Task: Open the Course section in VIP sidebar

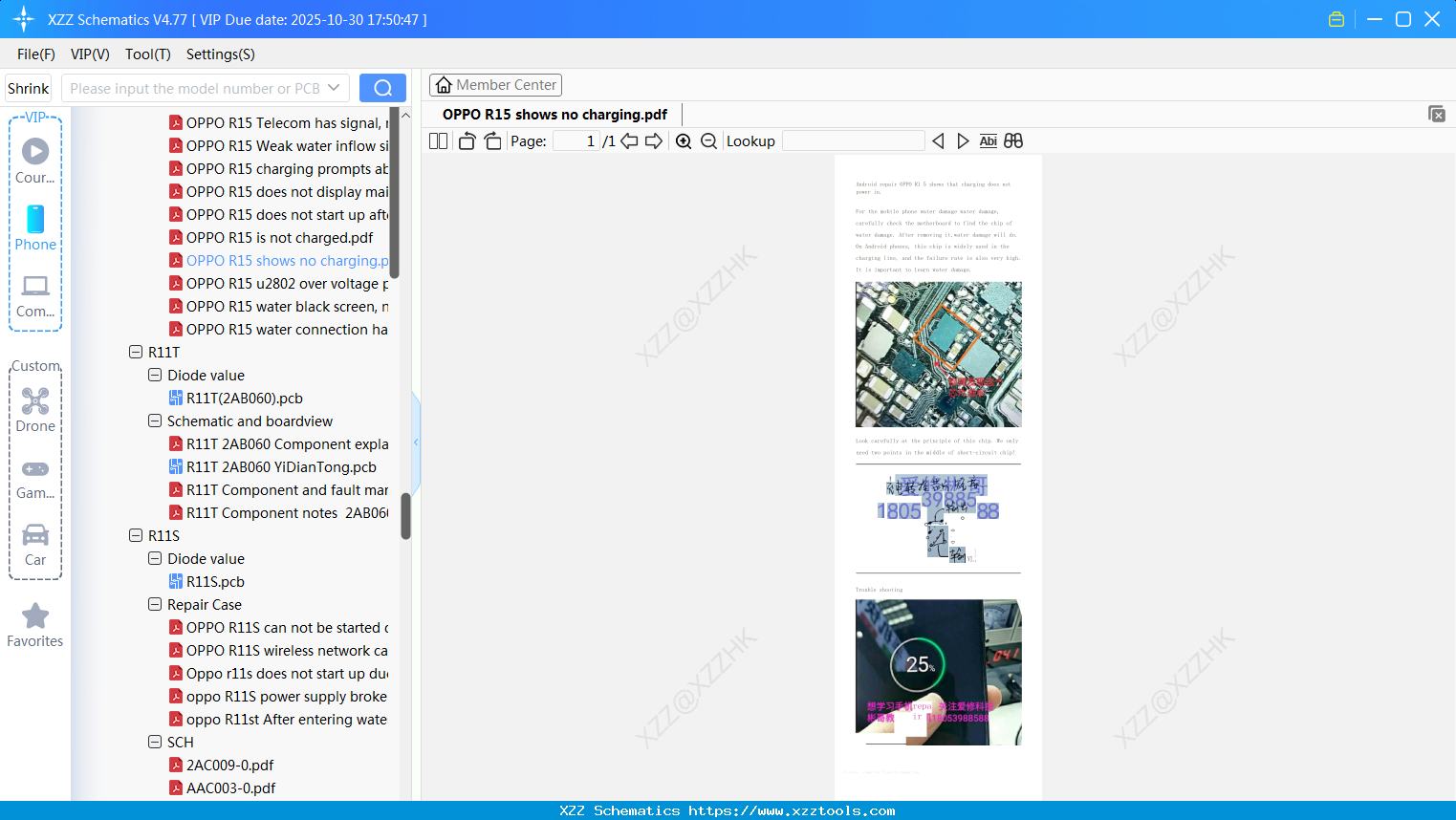Action: pos(35,161)
